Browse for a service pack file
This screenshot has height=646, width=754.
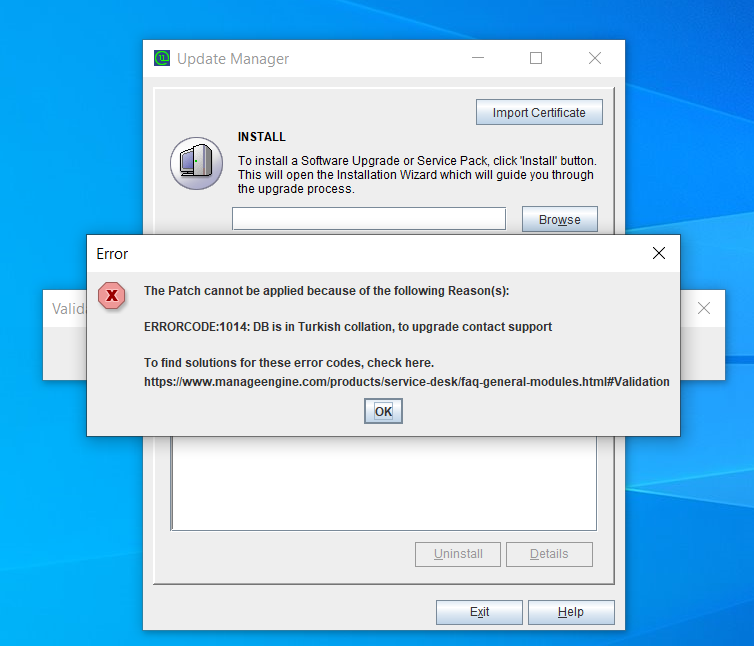[560, 219]
